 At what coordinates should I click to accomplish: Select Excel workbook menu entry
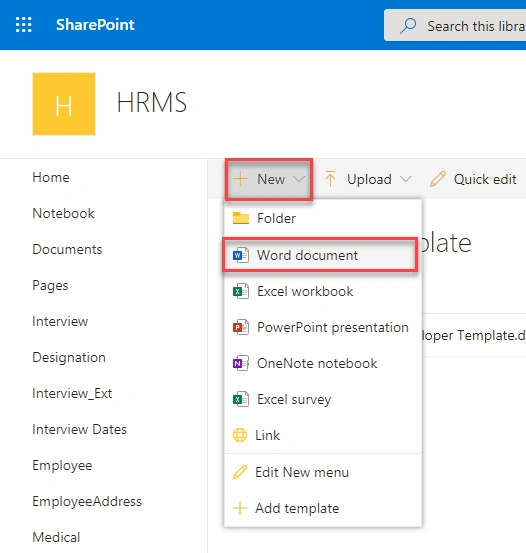pos(323,291)
